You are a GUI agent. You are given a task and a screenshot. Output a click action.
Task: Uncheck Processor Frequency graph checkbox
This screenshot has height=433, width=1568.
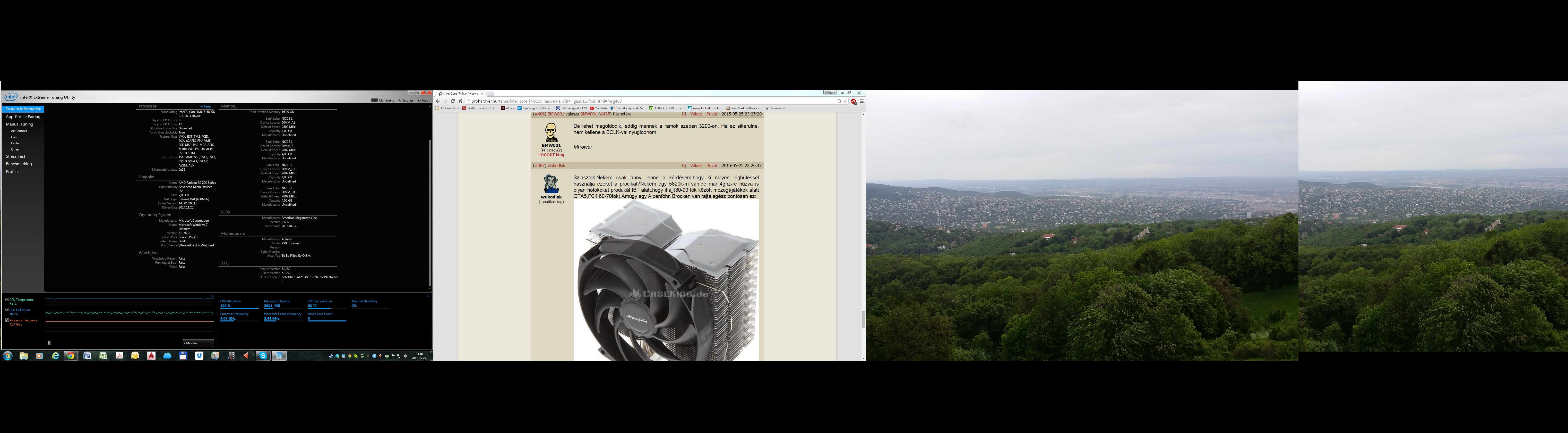pos(7,320)
